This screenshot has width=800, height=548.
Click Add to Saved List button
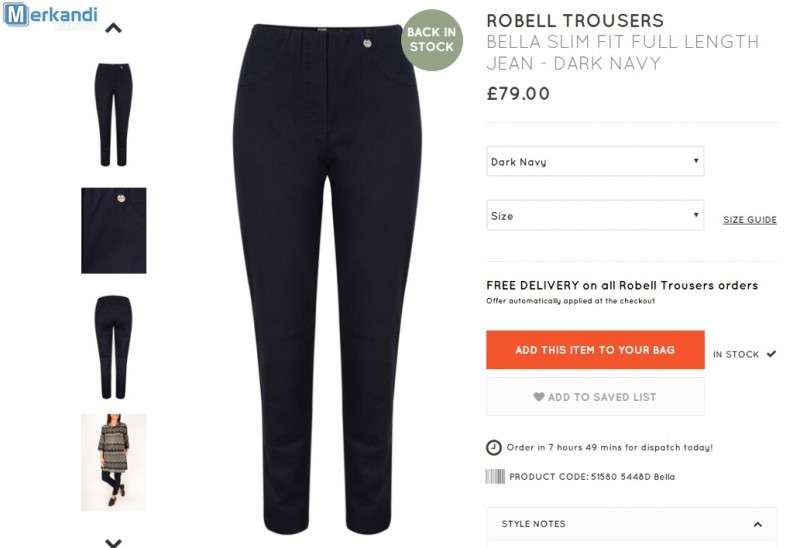click(x=595, y=396)
